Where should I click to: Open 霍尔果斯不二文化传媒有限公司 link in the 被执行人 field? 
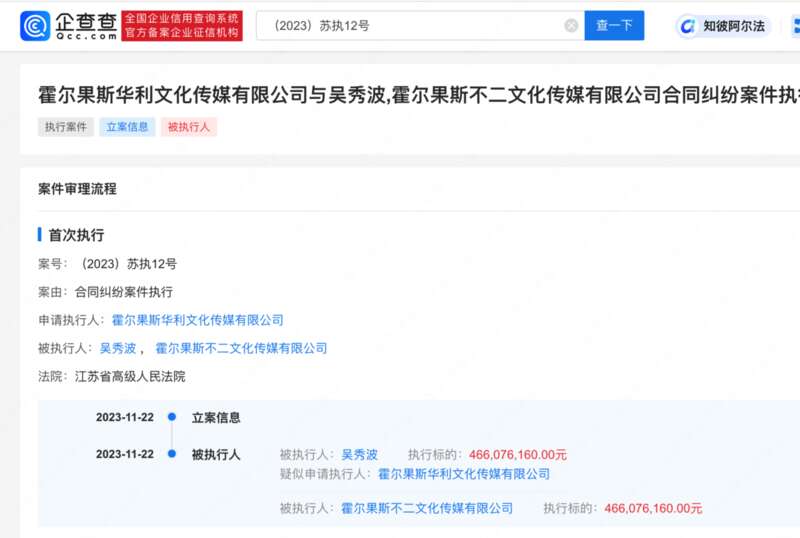(241, 348)
